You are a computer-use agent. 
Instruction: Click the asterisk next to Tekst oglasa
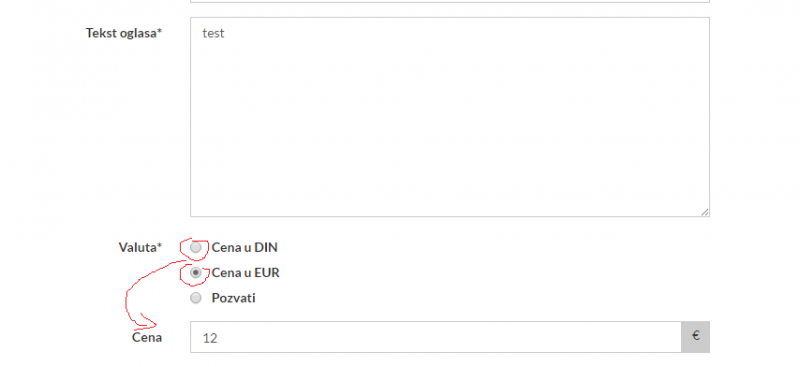[x=159, y=32]
